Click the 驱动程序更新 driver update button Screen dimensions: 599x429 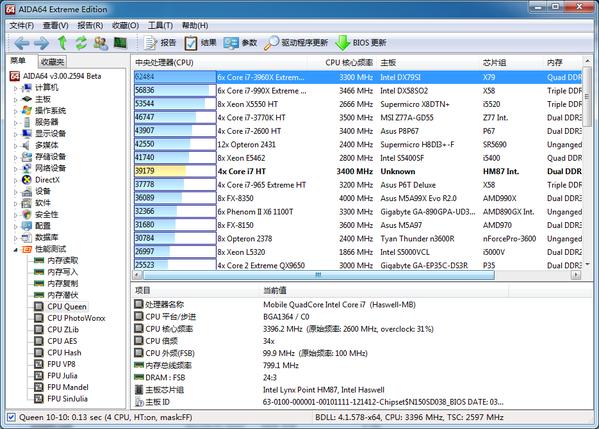tap(296, 43)
